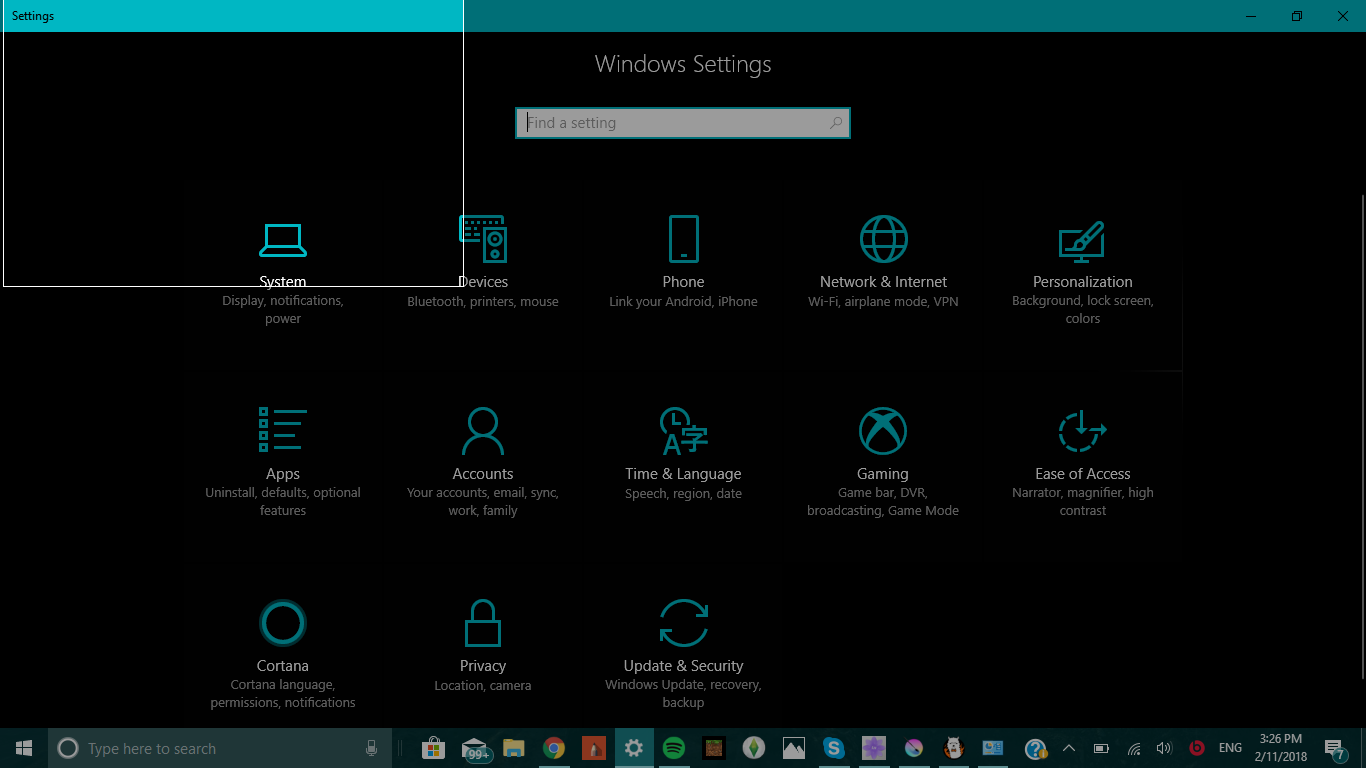Open Time & Language settings

tap(683, 450)
